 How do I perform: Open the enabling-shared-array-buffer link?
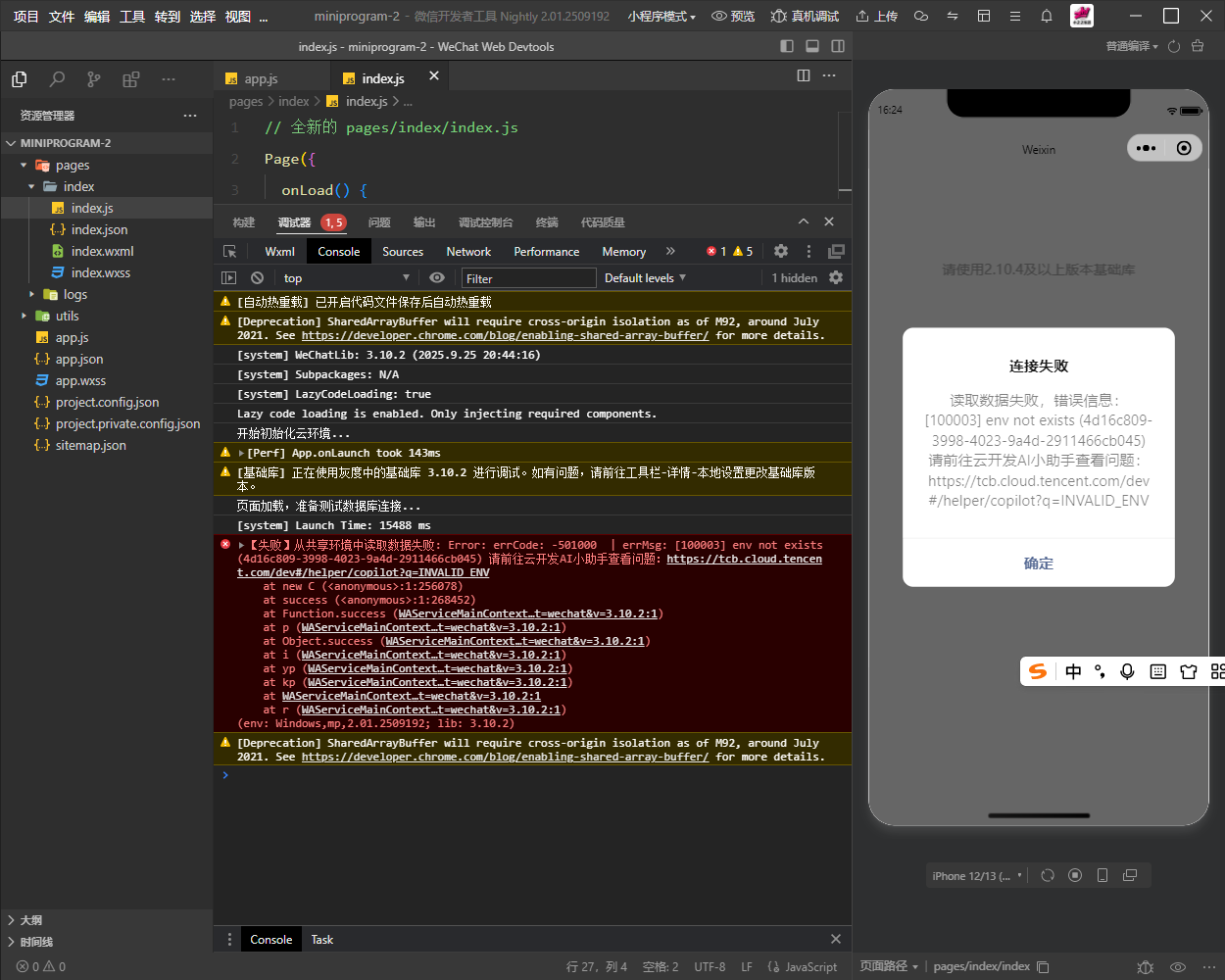click(505, 335)
